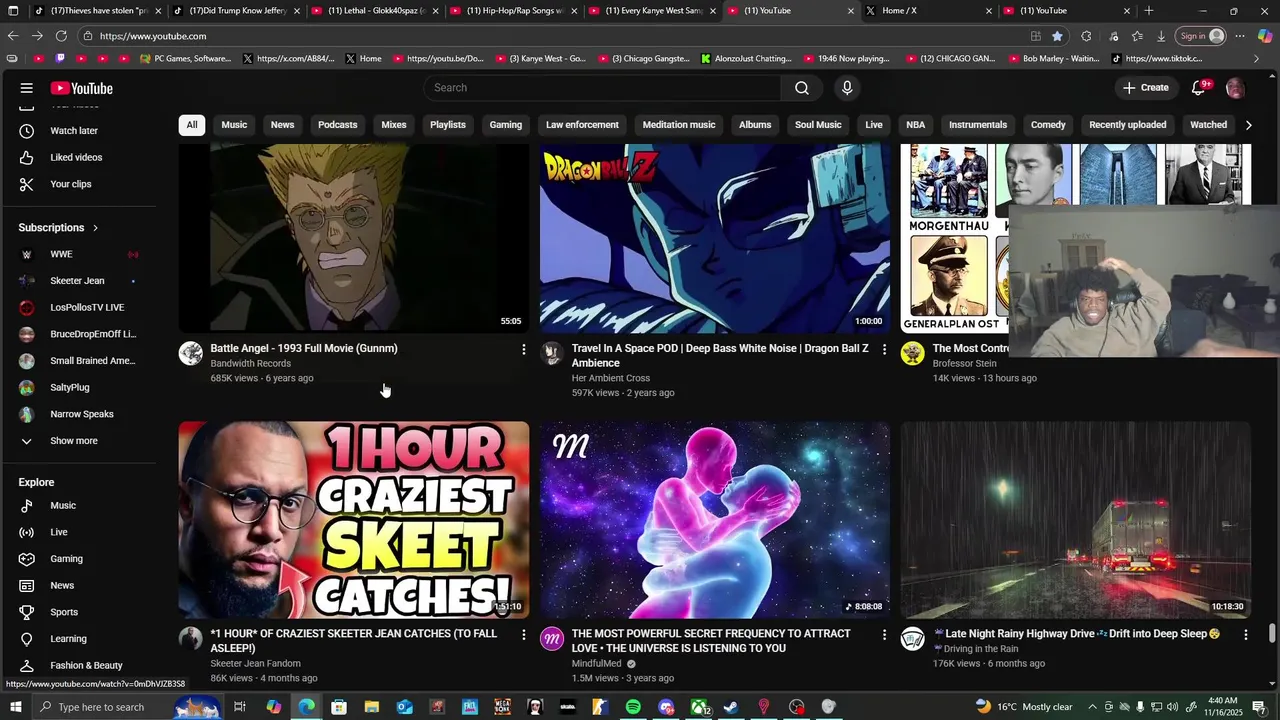This screenshot has width=1280, height=720.
Task: Select the Meditation music filter chip
Action: pyautogui.click(x=679, y=125)
